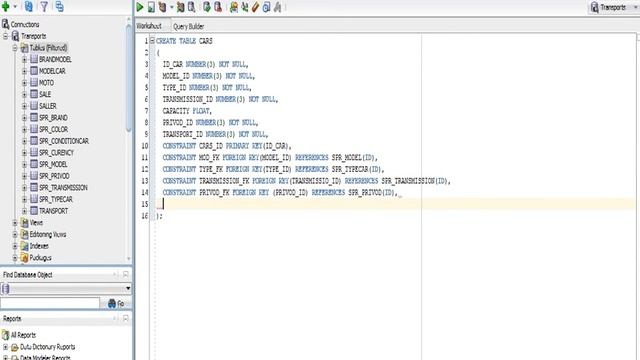Select the All Reports node

[x=23, y=335]
